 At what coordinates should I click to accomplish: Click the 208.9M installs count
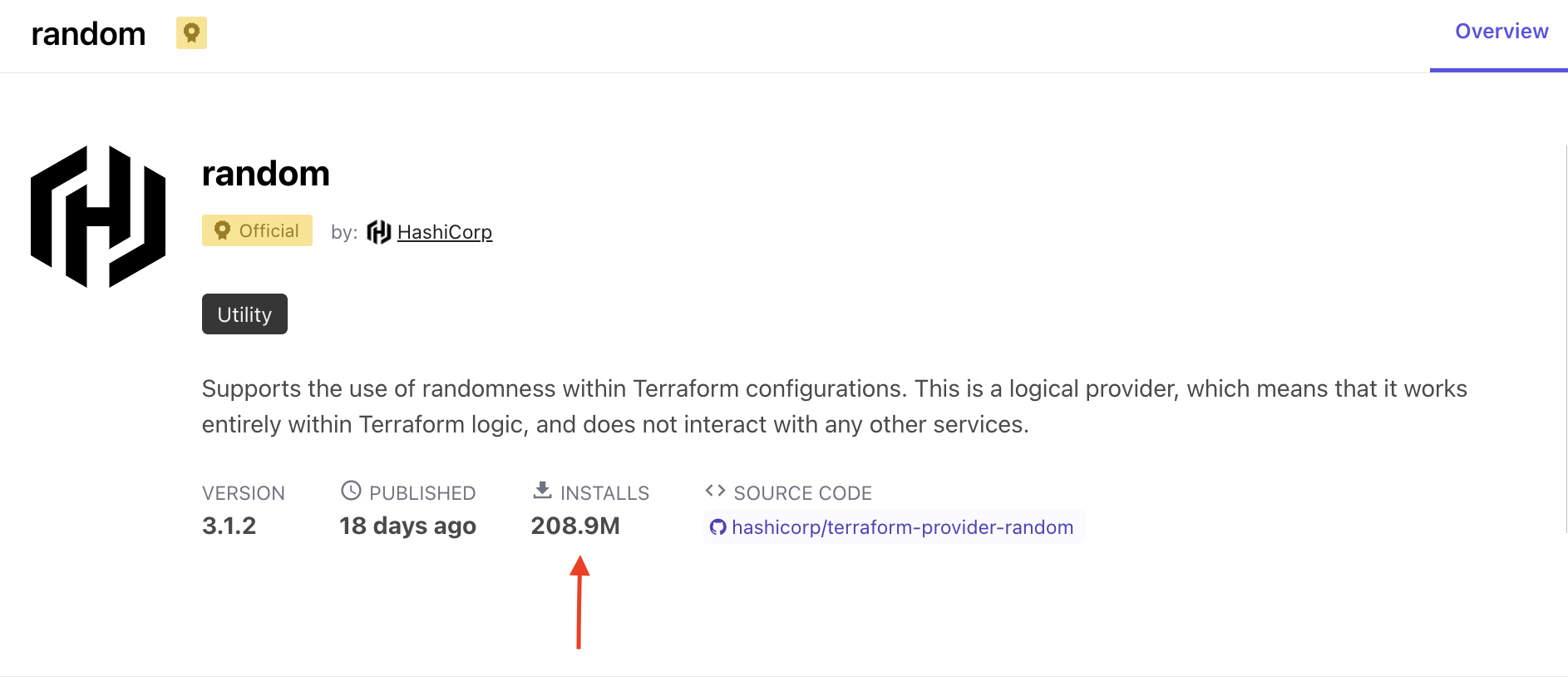click(575, 526)
